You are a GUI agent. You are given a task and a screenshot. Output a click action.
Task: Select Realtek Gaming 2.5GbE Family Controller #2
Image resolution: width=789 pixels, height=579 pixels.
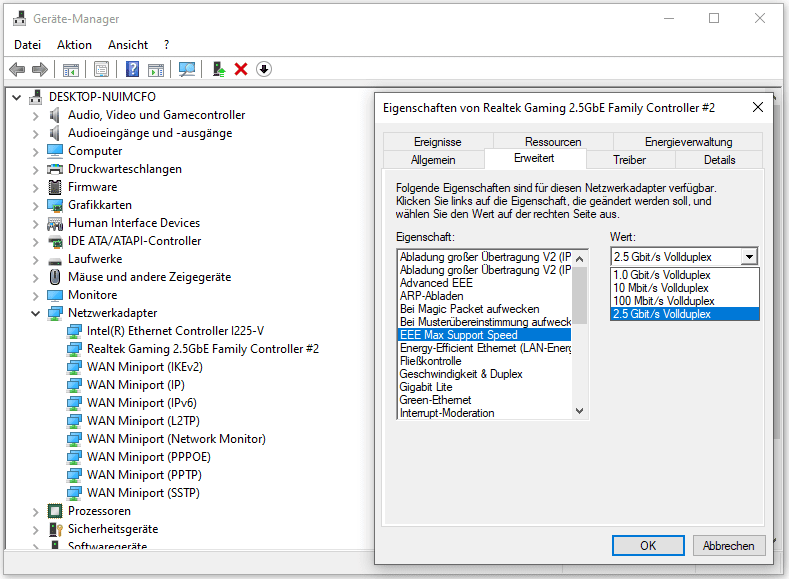click(x=203, y=349)
